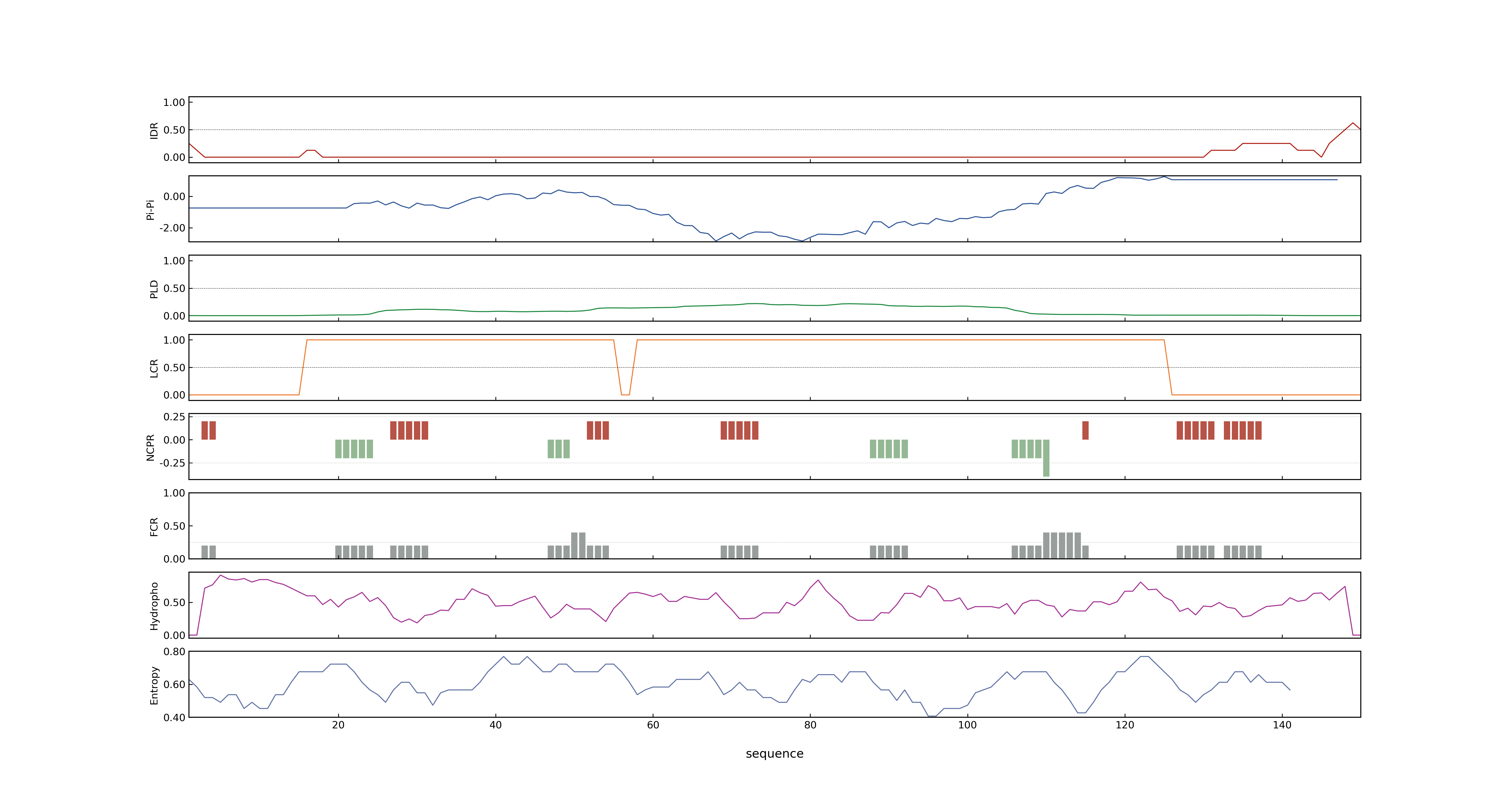Click the tallest green NCPR bar near 110
Image resolution: width=1512 pixels, height=806 pixels.
tap(1046, 458)
